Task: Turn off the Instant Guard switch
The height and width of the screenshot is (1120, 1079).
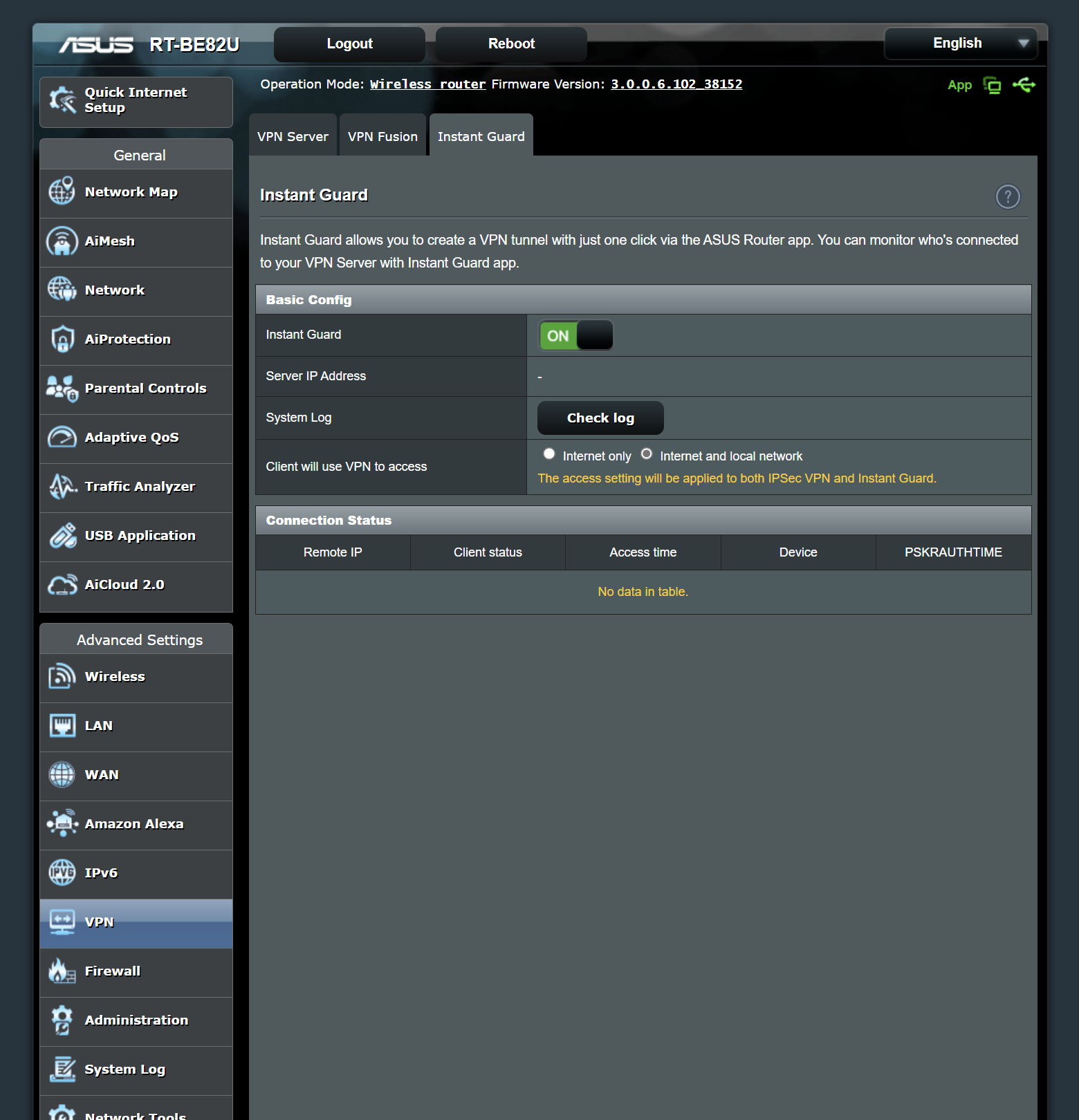Action: (575, 335)
